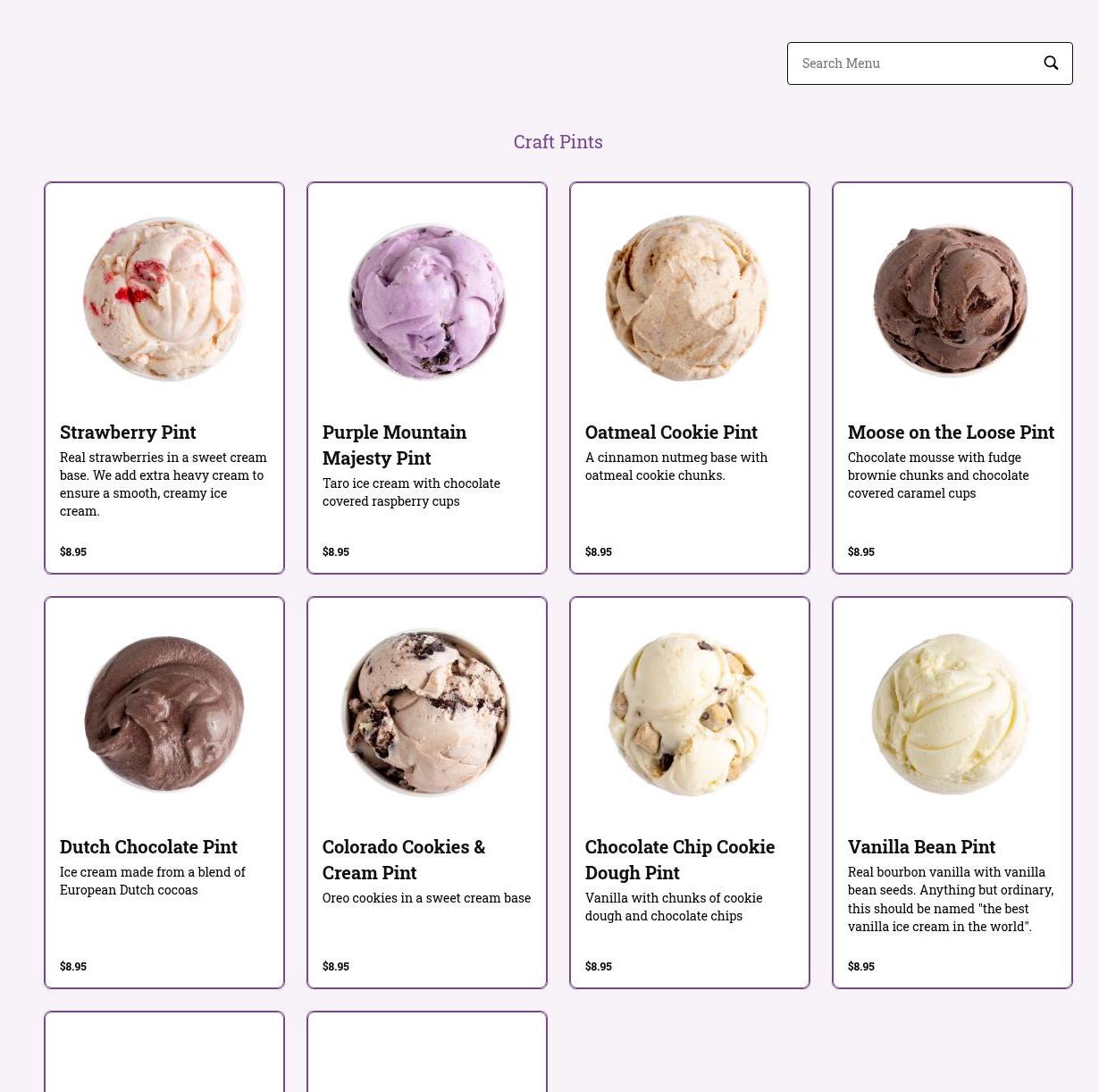
Task: Click the Chocolate Chip Cookie Dough Pint title
Action: pyautogui.click(x=680, y=860)
